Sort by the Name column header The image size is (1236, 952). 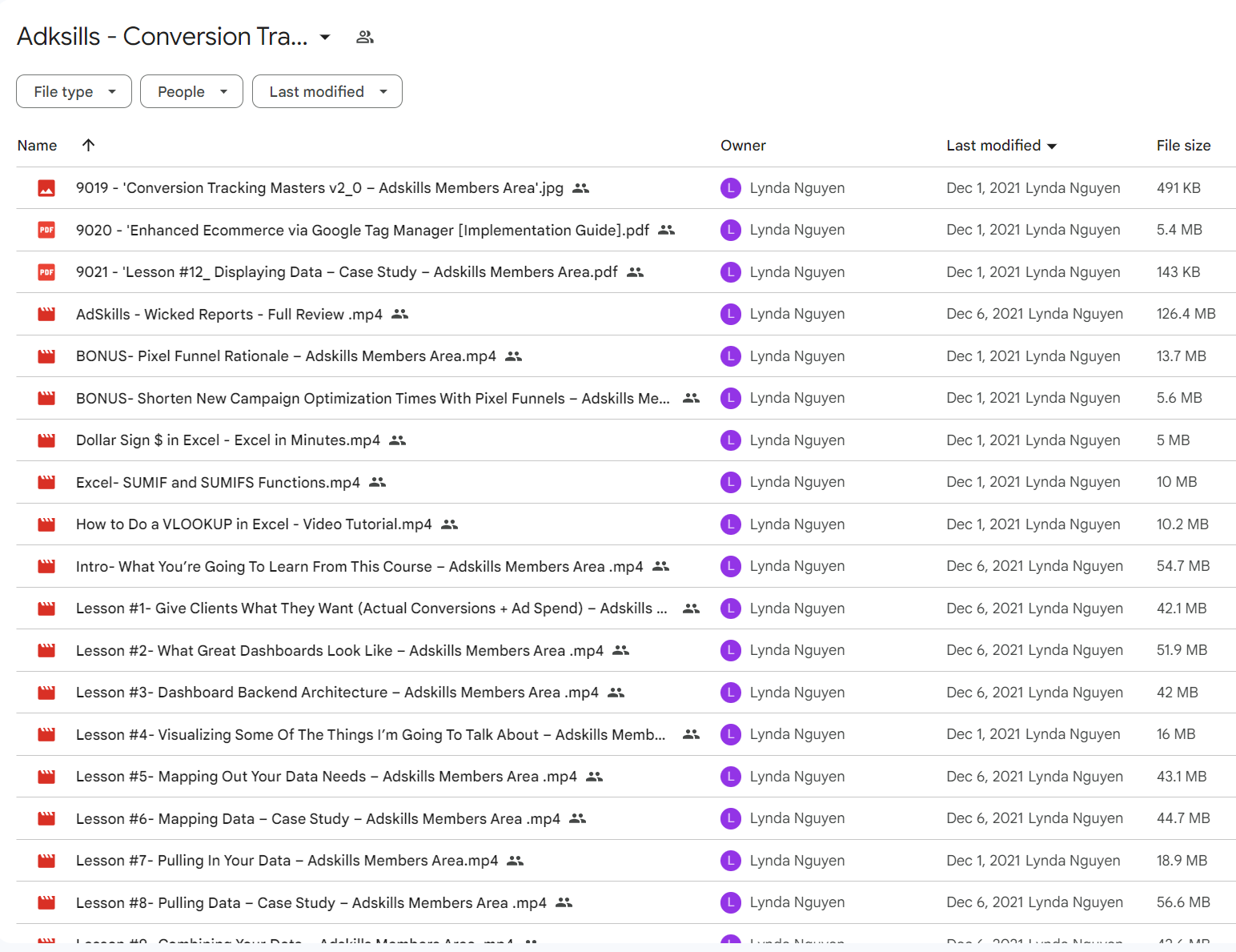pyautogui.click(x=37, y=146)
